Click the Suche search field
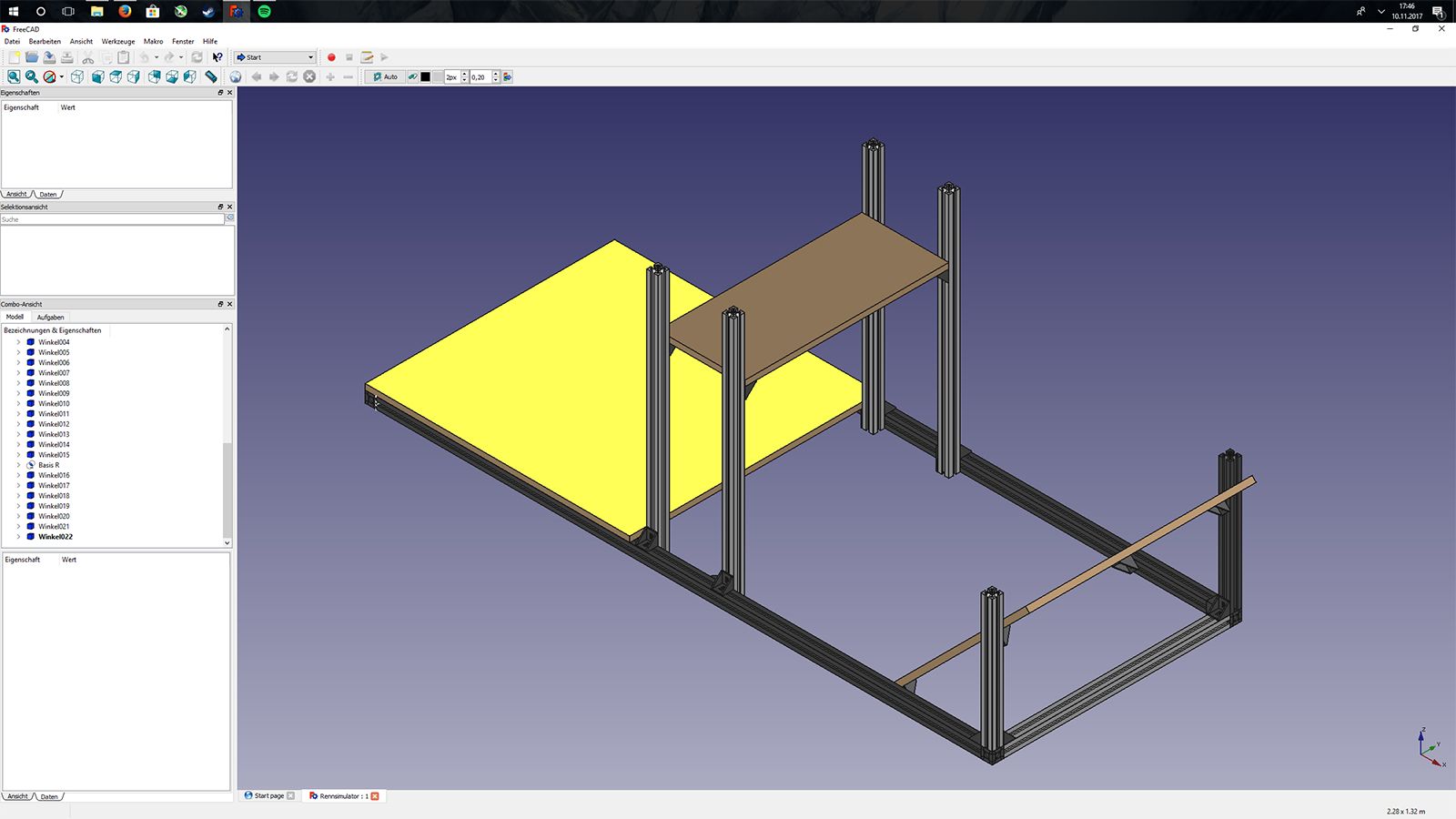This screenshot has width=1456, height=819. pos(112,219)
